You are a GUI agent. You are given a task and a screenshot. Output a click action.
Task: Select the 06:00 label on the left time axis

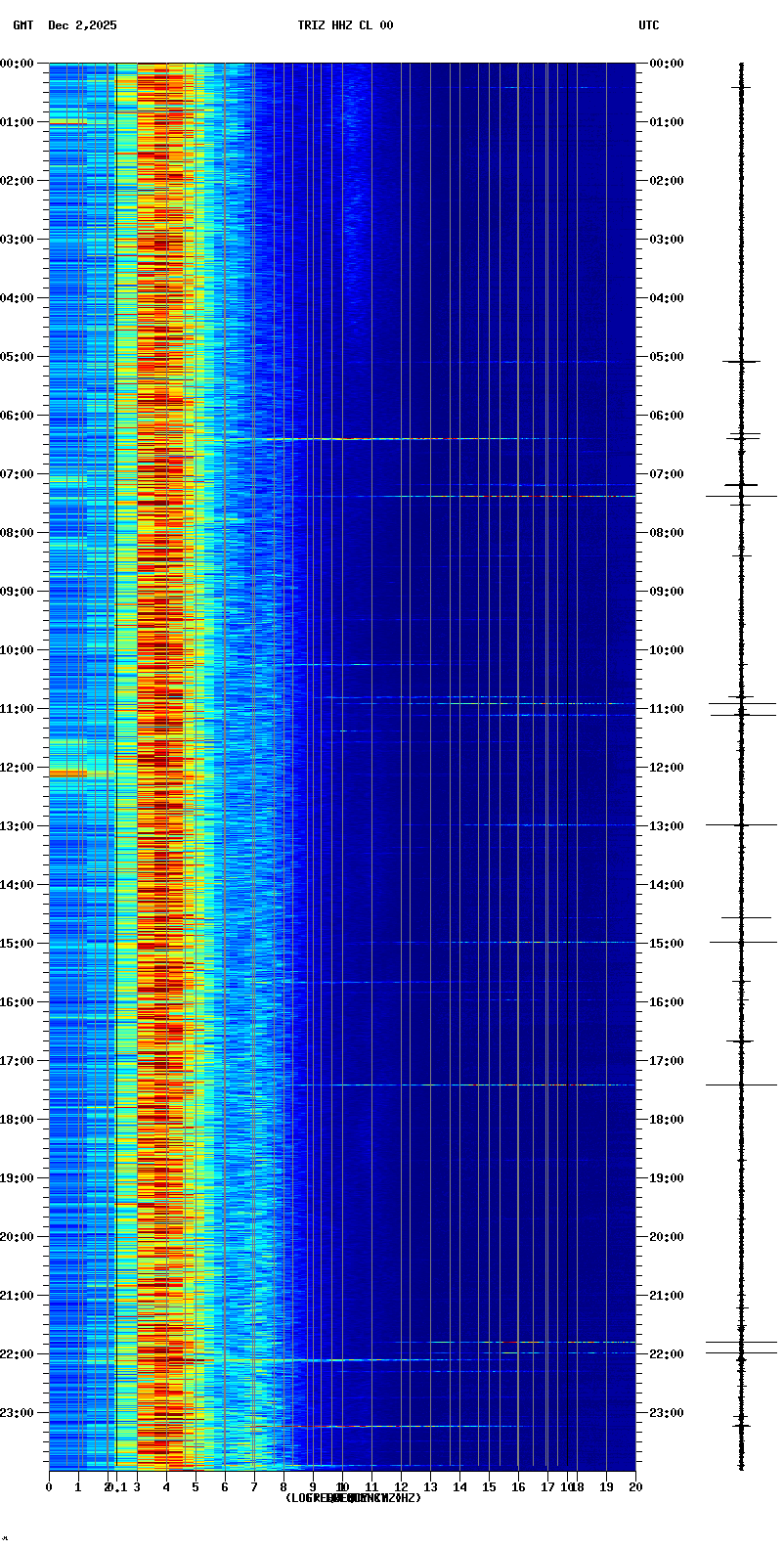pyautogui.click(x=18, y=416)
